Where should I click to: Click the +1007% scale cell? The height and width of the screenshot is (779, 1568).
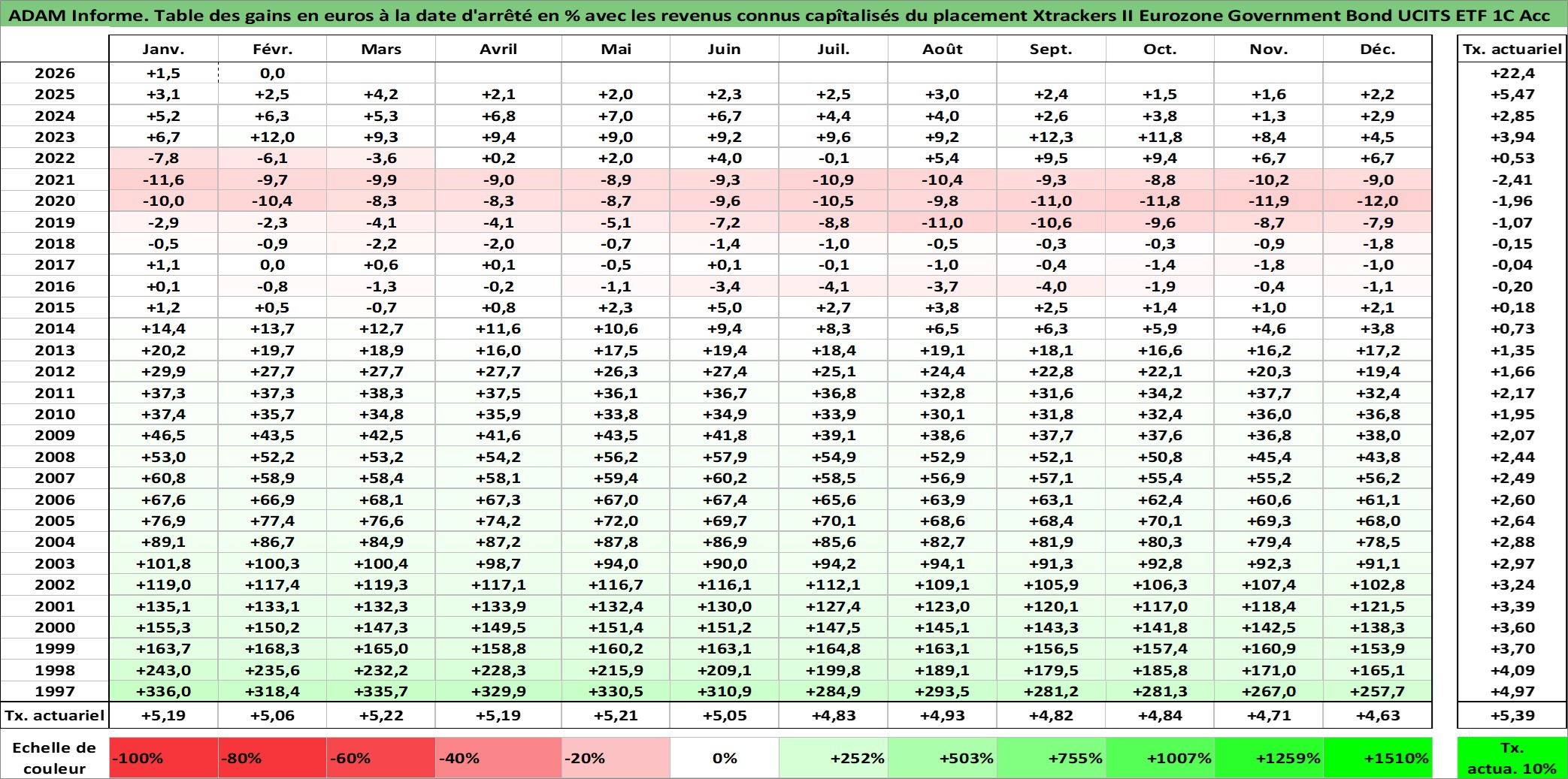(1160, 757)
